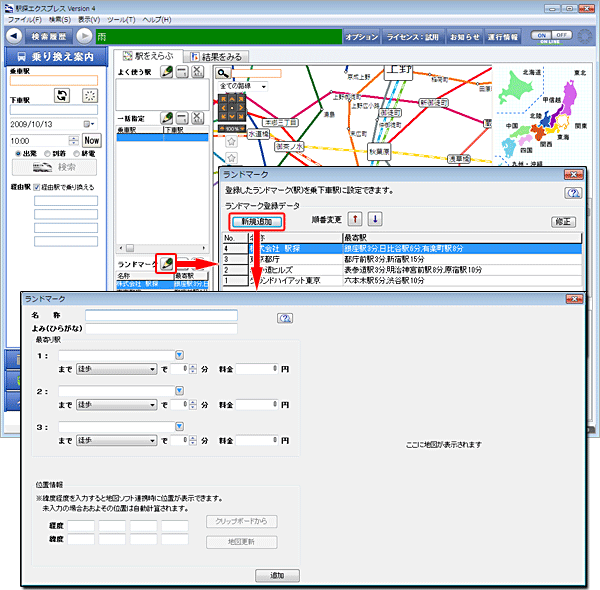The height and width of the screenshot is (590, 600).
Task: Click the 名称 input field
Action: pyautogui.click(x=161, y=315)
